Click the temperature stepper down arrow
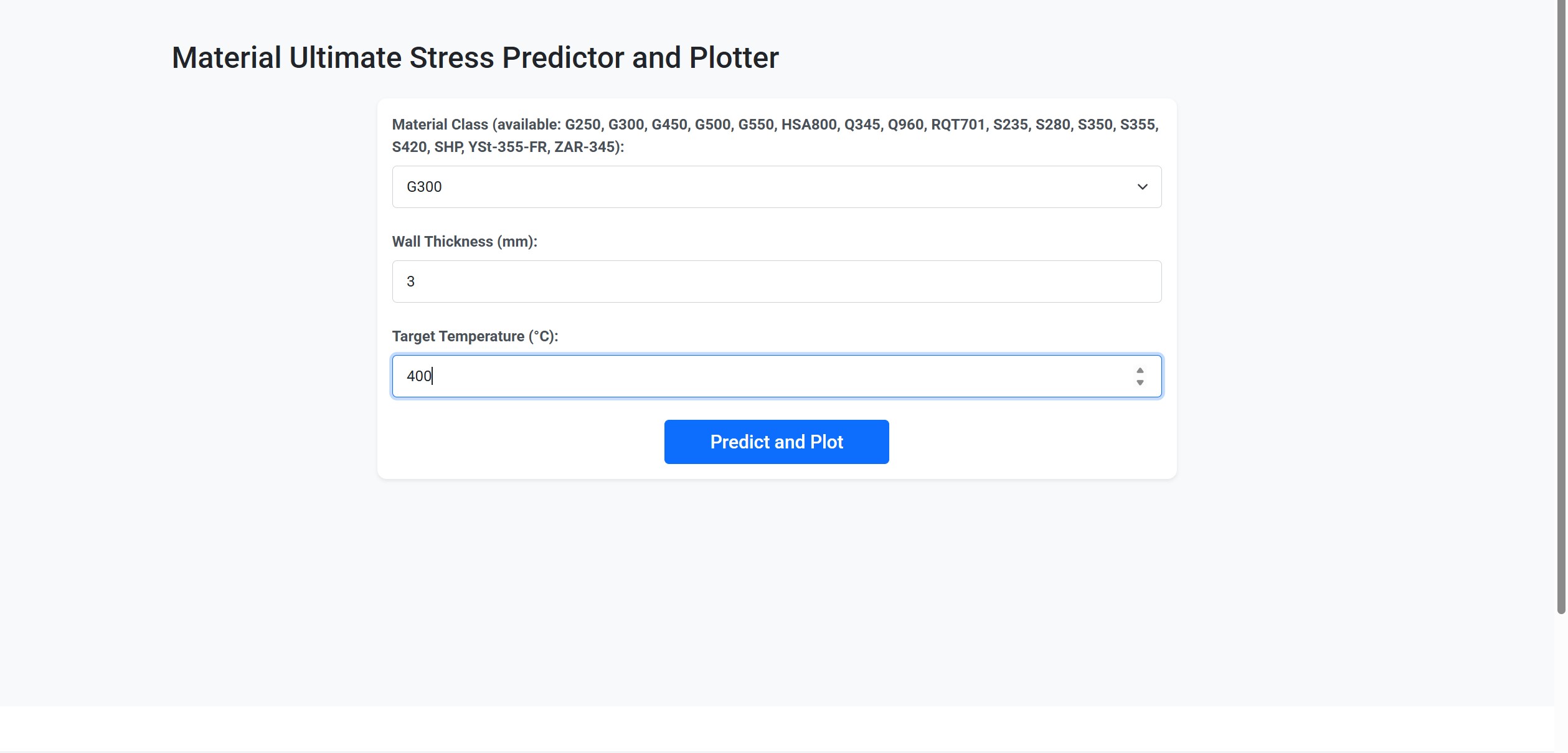The width and height of the screenshot is (1568, 753). pos(1140,382)
